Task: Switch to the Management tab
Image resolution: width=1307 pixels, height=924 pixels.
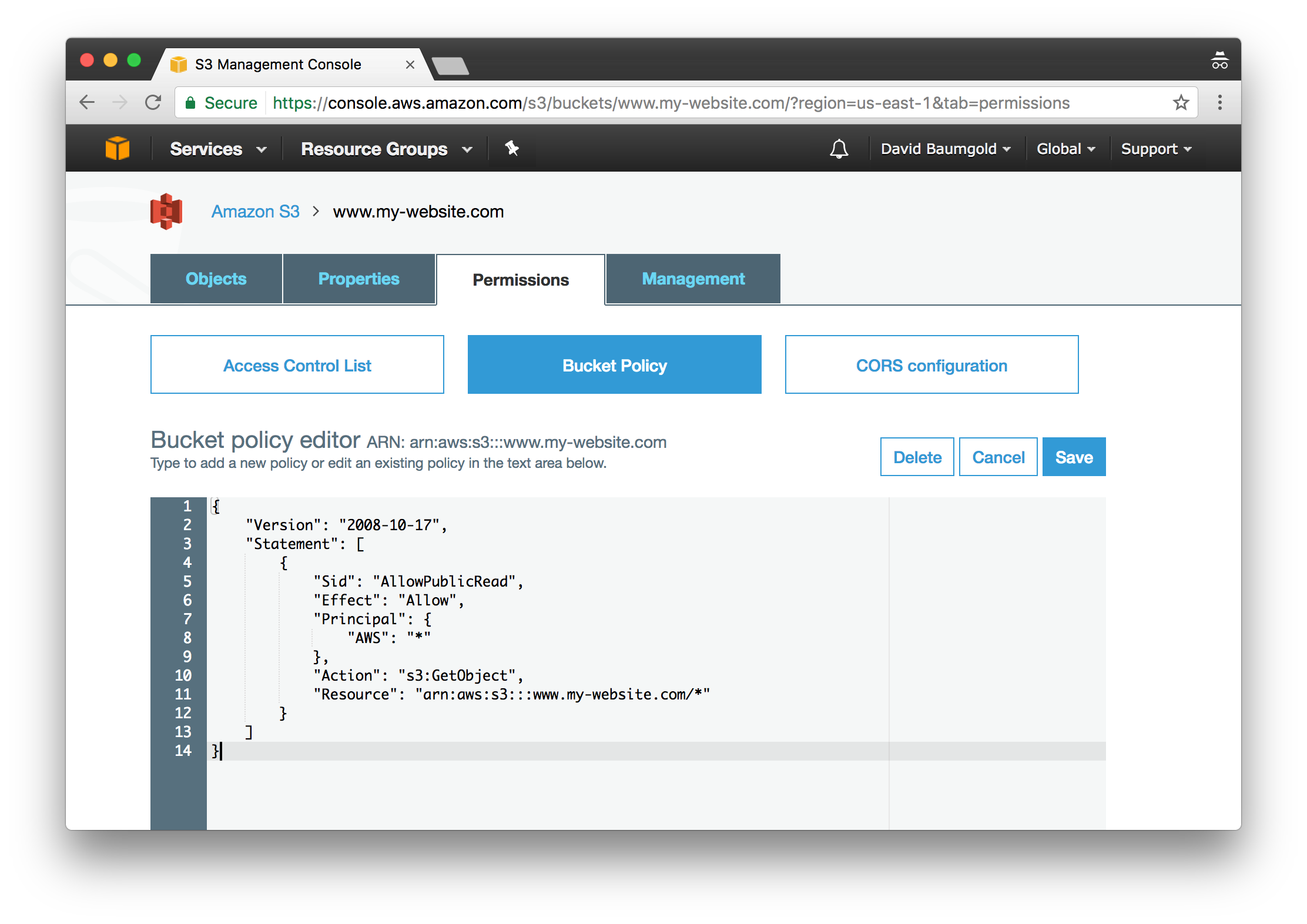Action: click(693, 279)
